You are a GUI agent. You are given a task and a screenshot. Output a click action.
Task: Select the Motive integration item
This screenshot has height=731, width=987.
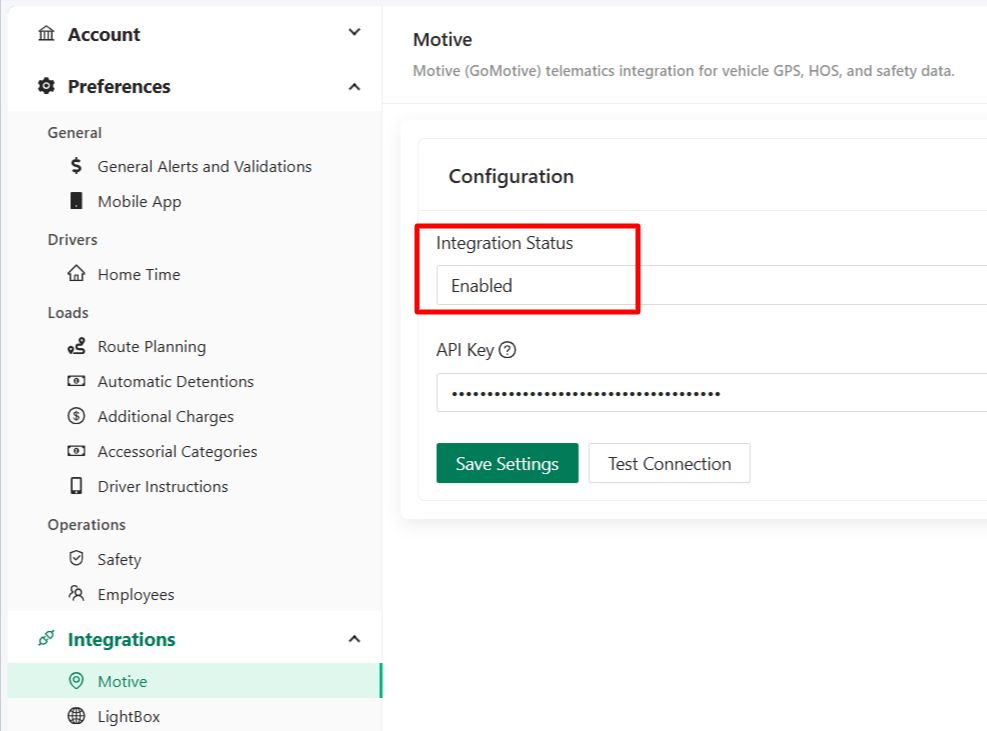point(195,681)
